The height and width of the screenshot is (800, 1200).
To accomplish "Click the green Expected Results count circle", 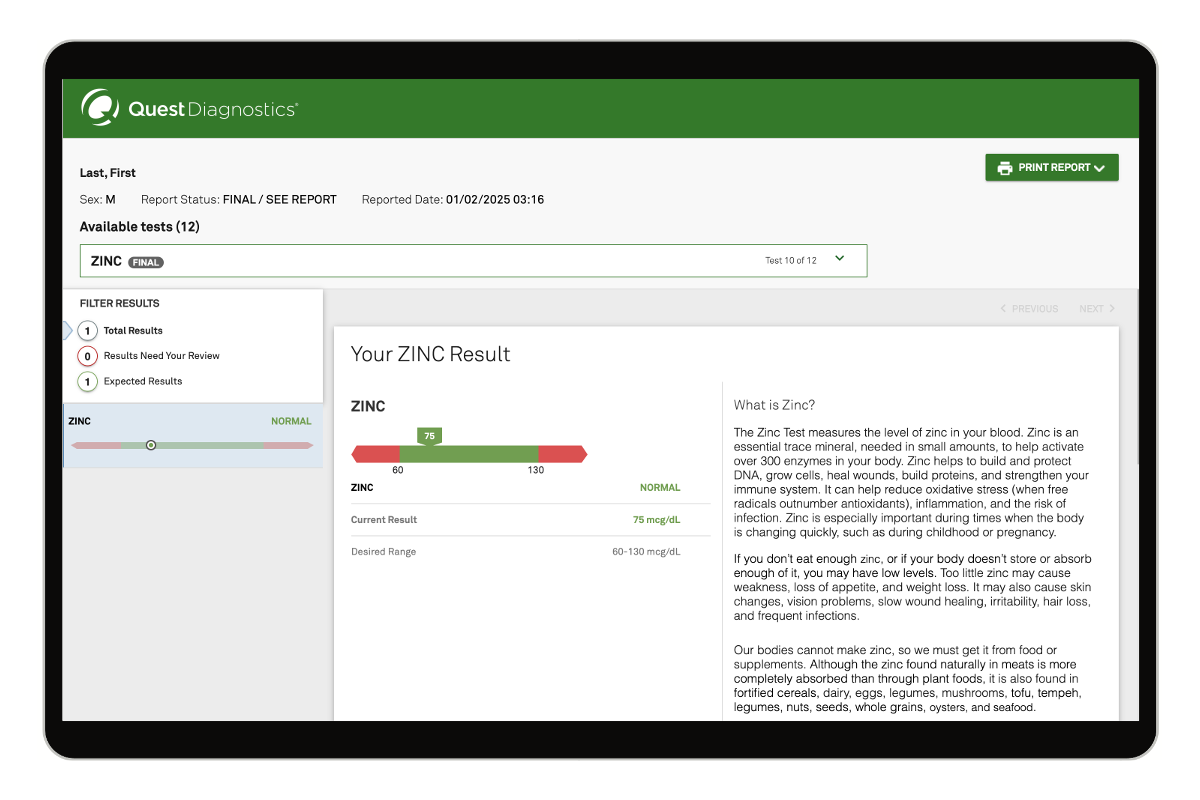I will 87,382.
